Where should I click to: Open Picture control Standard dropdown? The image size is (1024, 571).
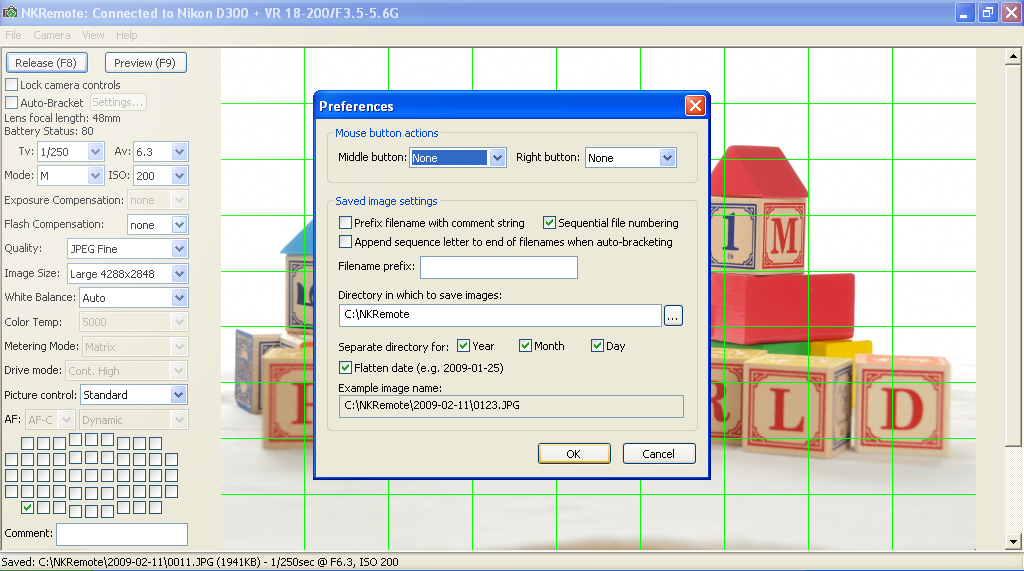[178, 395]
